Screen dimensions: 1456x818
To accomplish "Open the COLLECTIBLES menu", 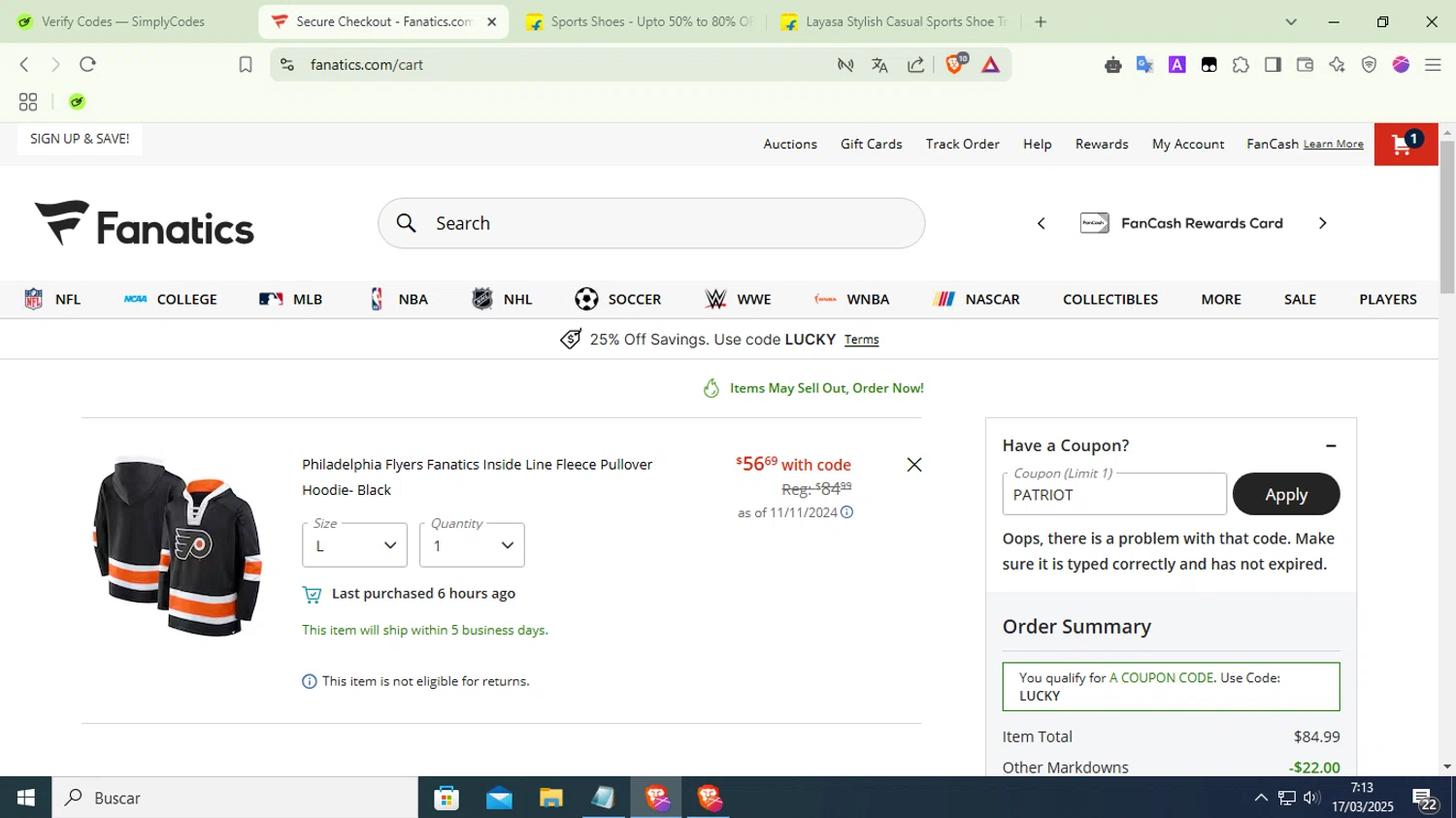I will 1110,299.
